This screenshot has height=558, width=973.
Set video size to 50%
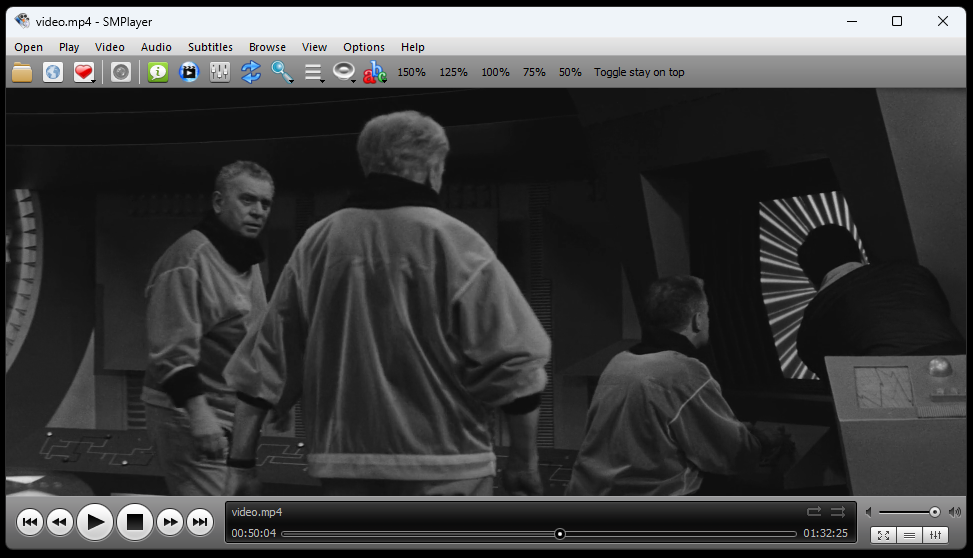click(x=570, y=72)
